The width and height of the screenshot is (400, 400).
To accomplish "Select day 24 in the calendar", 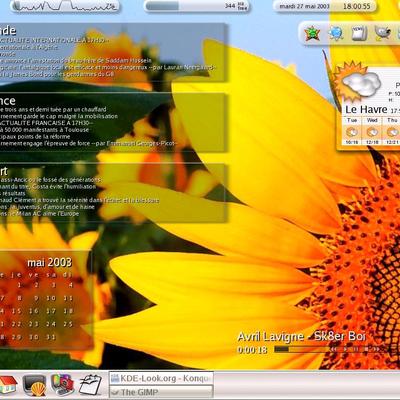I will click(51, 324).
